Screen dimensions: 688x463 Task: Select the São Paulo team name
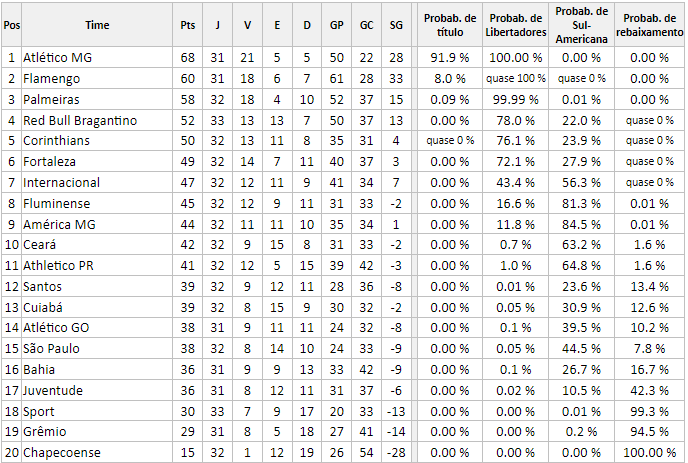coord(51,349)
